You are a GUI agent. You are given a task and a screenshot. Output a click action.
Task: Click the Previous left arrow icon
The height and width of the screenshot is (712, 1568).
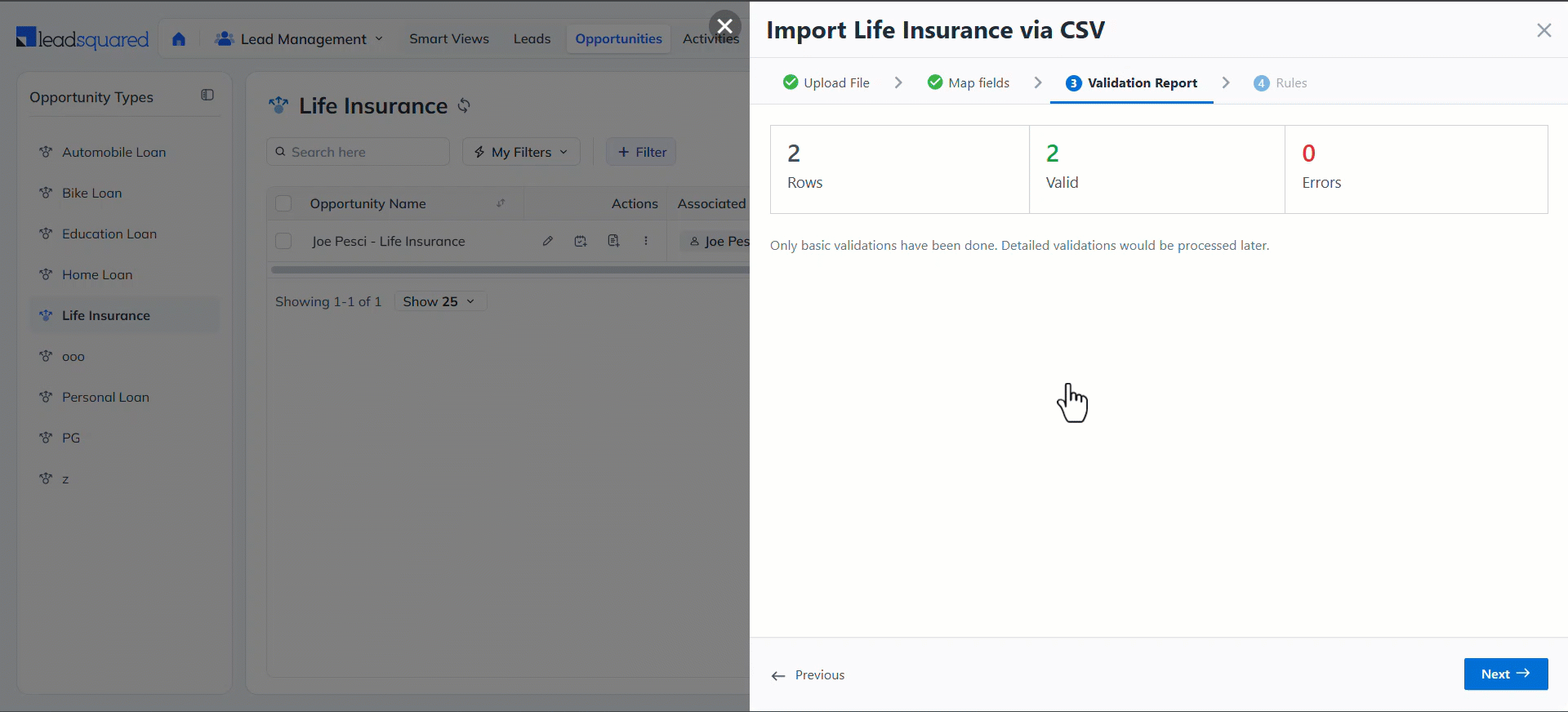tap(778, 675)
